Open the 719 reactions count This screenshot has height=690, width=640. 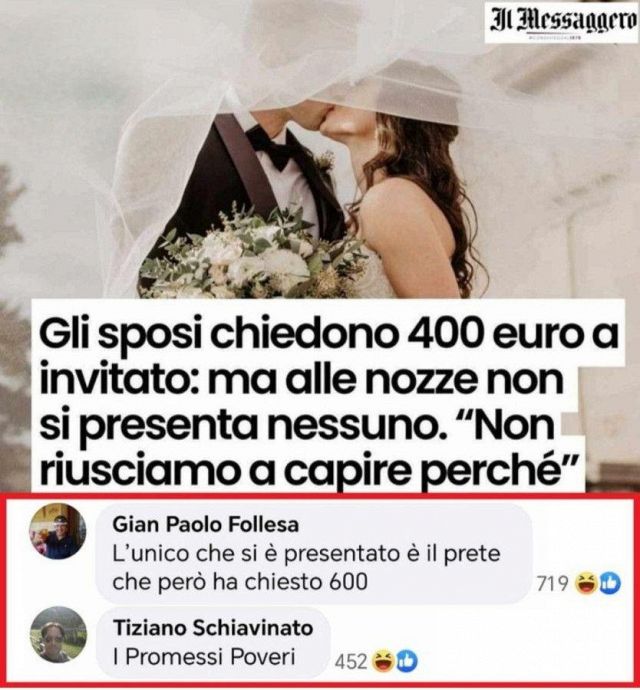click(x=552, y=584)
